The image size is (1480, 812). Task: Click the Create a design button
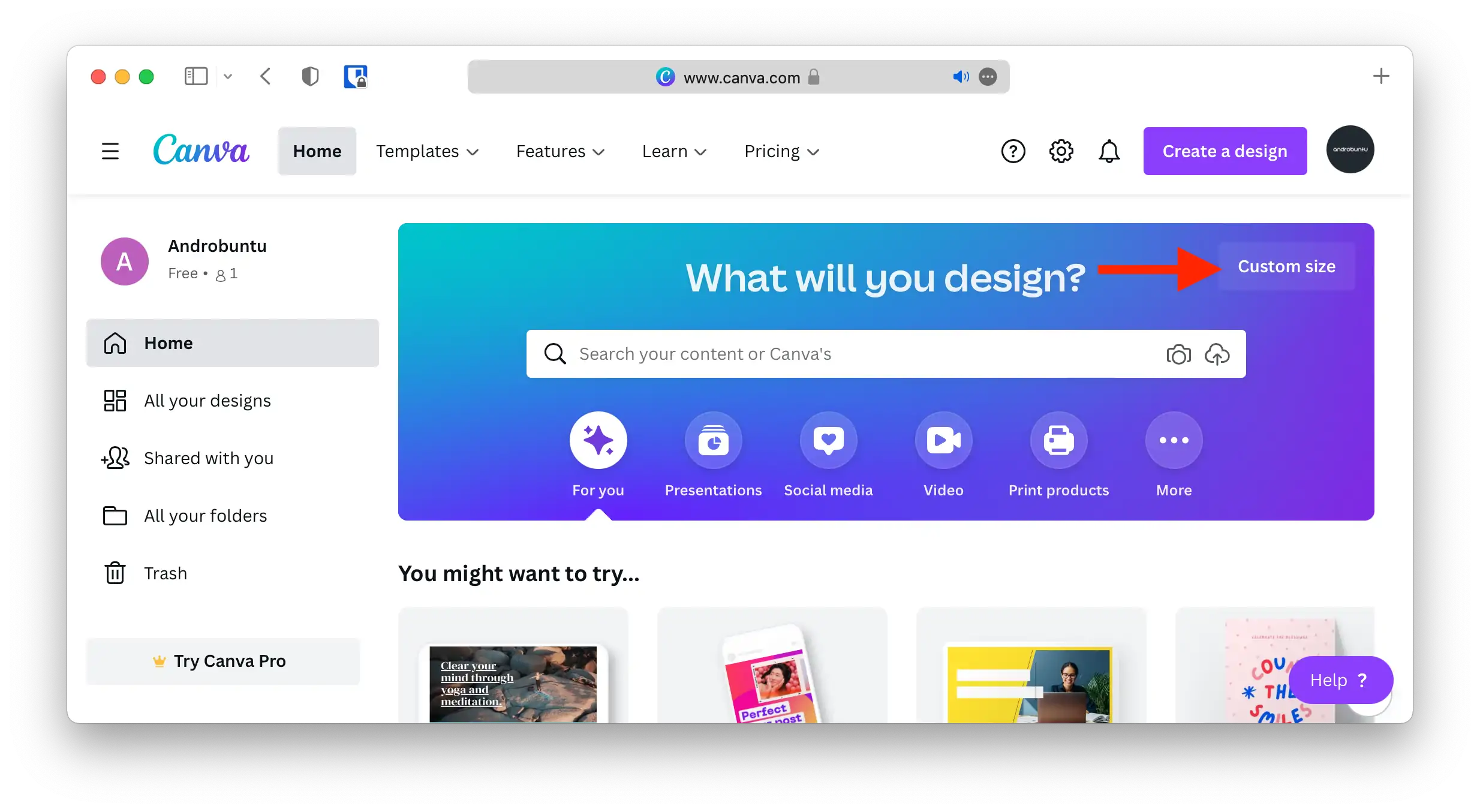[x=1225, y=151]
